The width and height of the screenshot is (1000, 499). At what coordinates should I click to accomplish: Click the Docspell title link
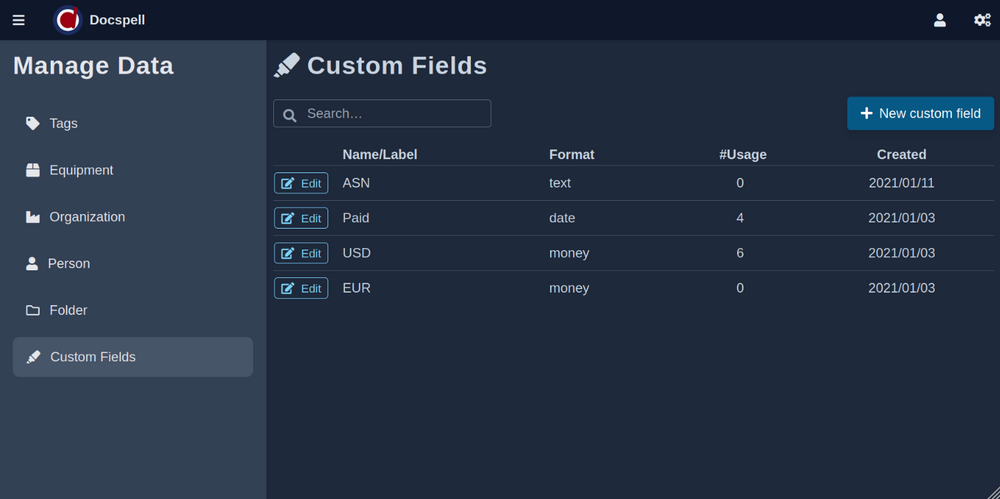(117, 20)
